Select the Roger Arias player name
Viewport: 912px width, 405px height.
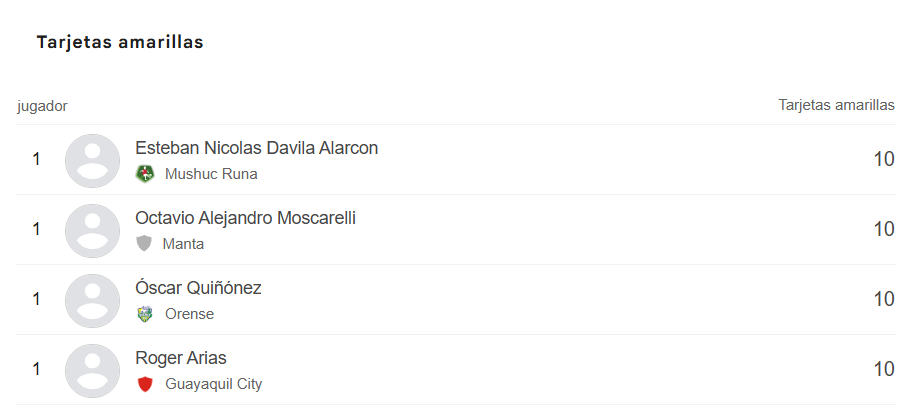pos(181,357)
